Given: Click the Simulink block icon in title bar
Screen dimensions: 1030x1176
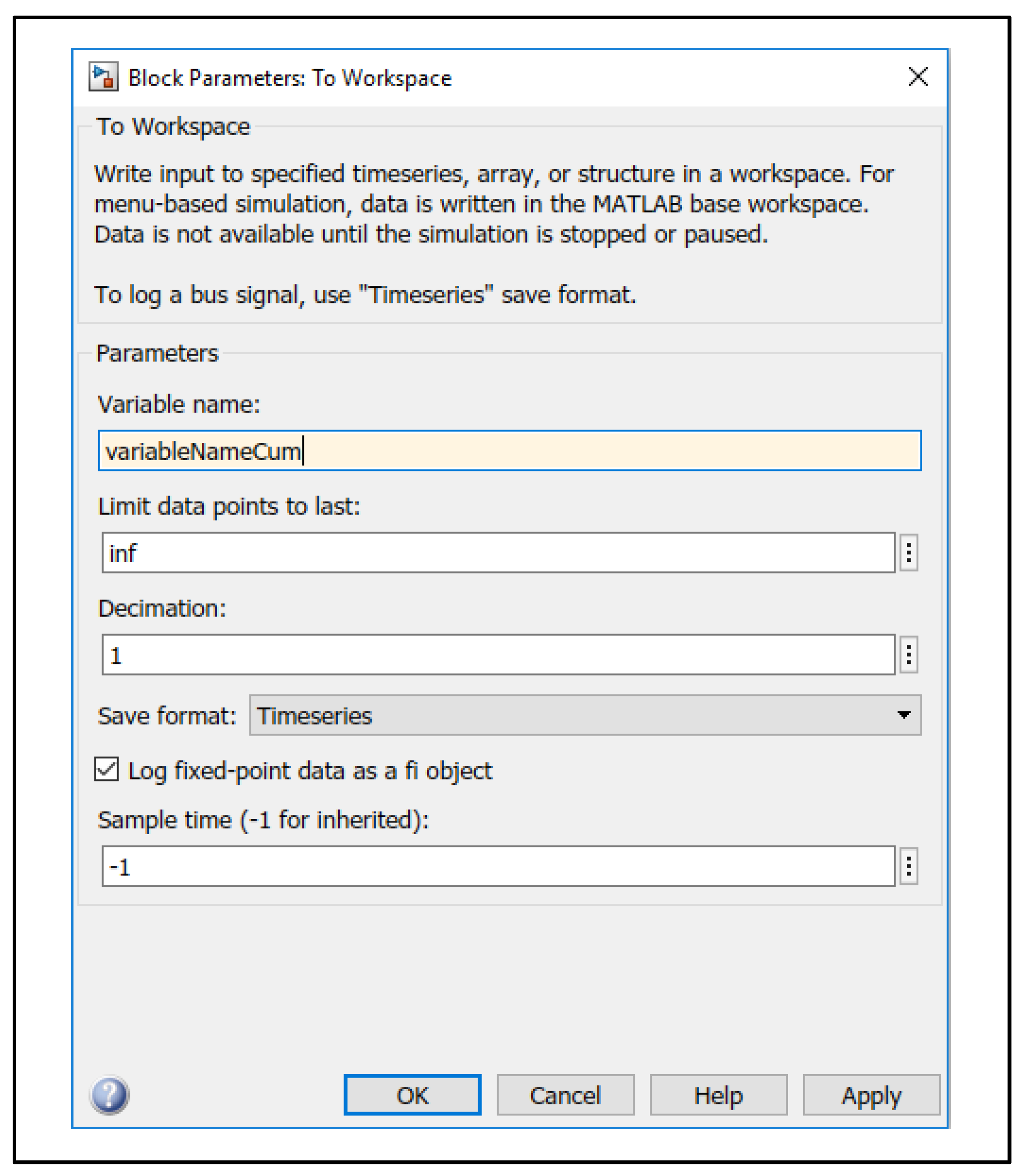Looking at the screenshot, I should pyautogui.click(x=103, y=77).
